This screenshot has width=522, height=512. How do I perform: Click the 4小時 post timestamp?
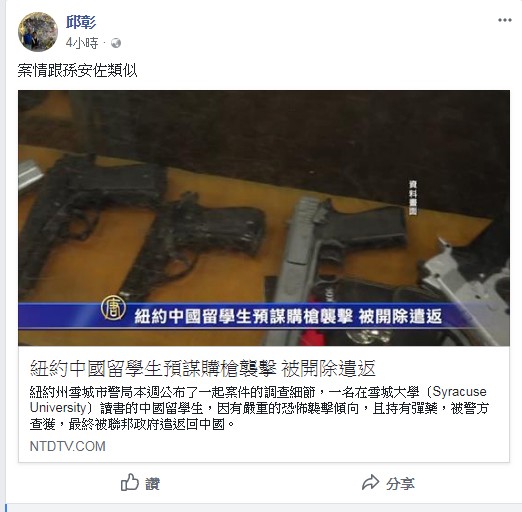82,43
